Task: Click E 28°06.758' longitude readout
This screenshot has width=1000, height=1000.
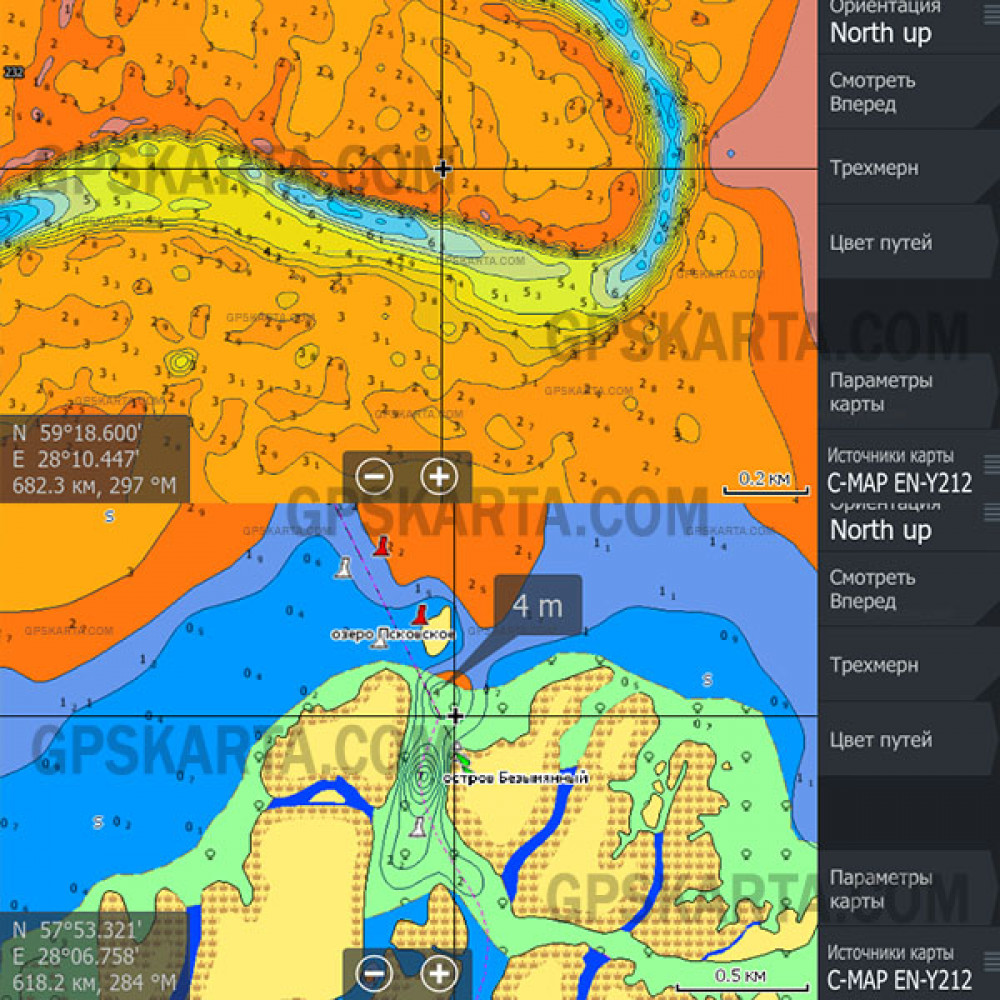Action: coord(75,956)
